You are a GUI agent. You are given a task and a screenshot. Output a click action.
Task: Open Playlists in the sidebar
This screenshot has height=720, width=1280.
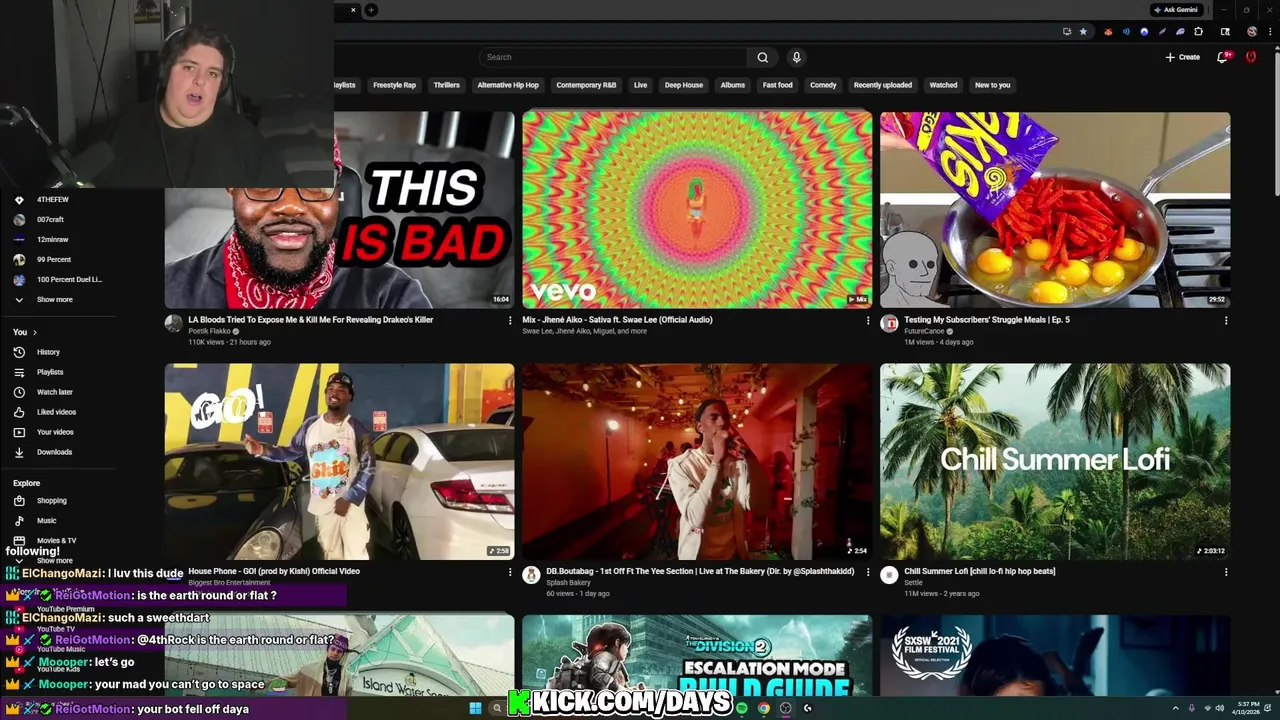tap(50, 372)
